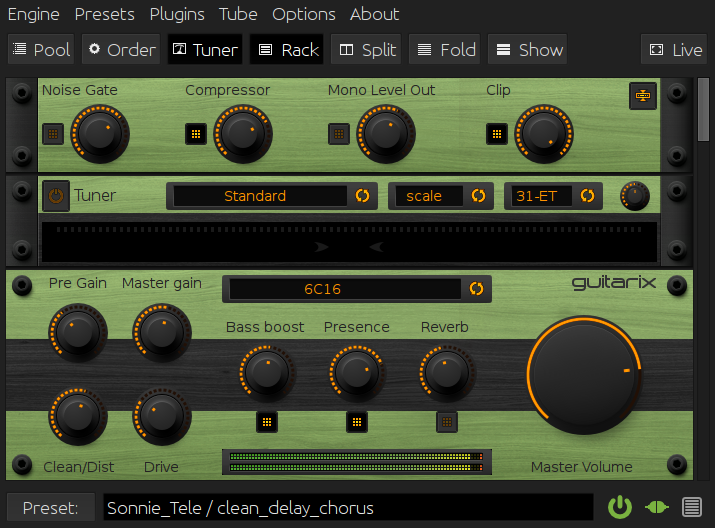The image size is (715, 528).
Task: Click the Preset label button
Action: (51, 507)
